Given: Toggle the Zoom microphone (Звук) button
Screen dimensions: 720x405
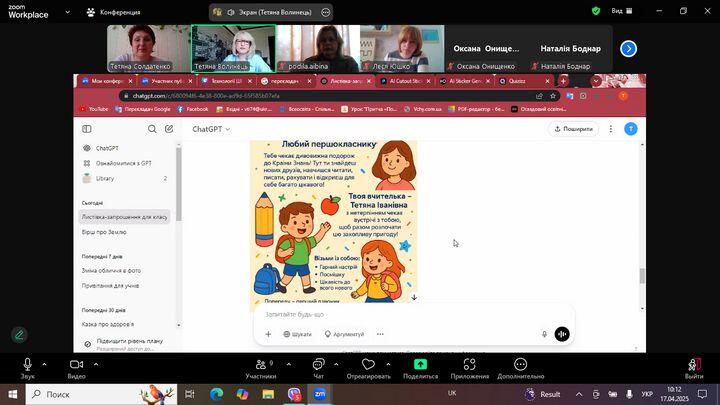Looking at the screenshot, I should pos(28,368).
